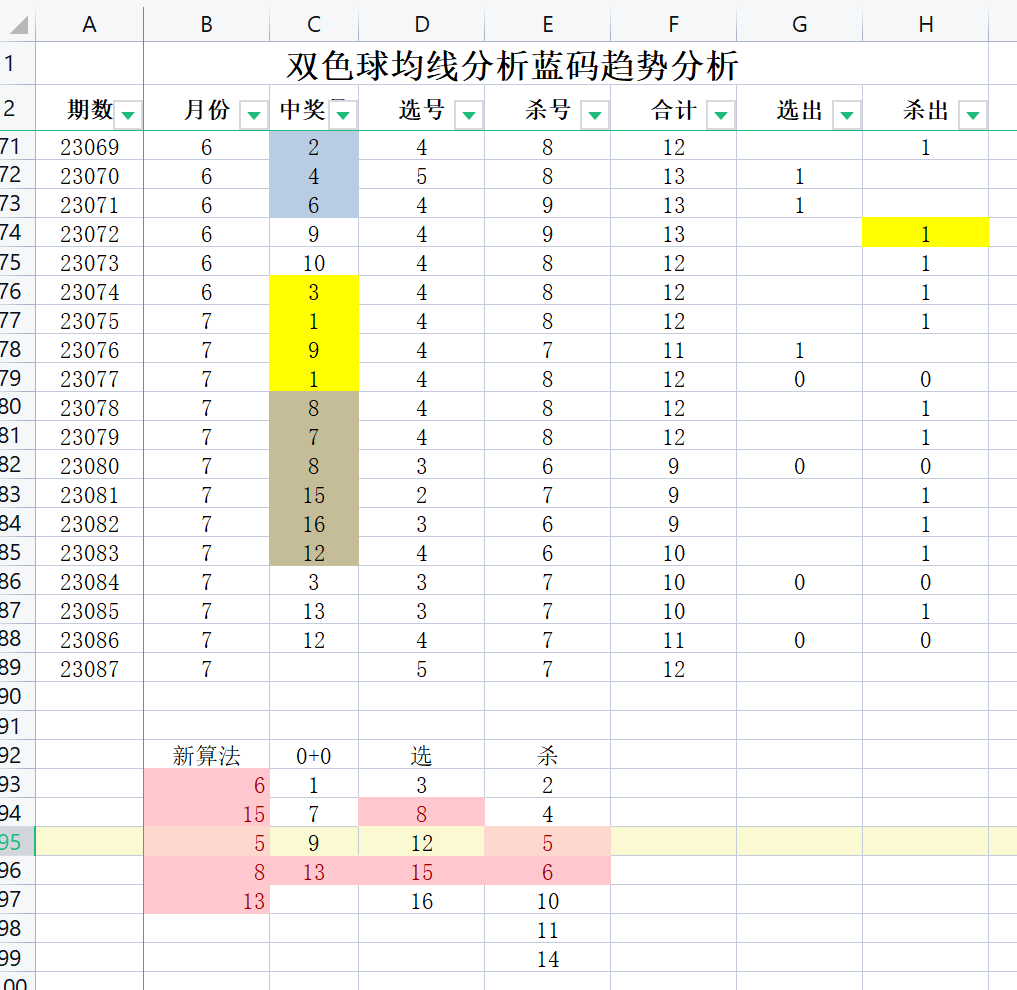Image resolution: width=1017 pixels, height=990 pixels.
Task: Select the pink cell with value 15 in column B
Action: [x=206, y=814]
